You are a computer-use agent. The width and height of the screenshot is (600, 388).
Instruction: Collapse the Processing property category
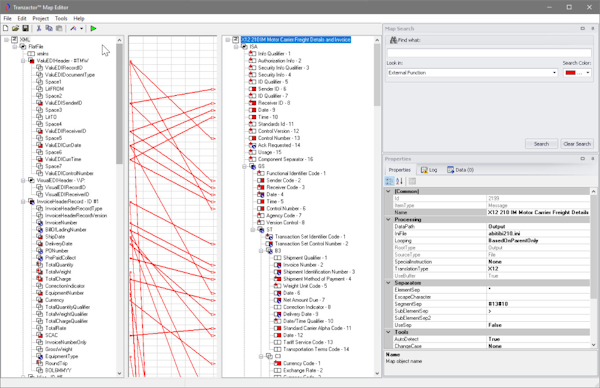(388, 219)
